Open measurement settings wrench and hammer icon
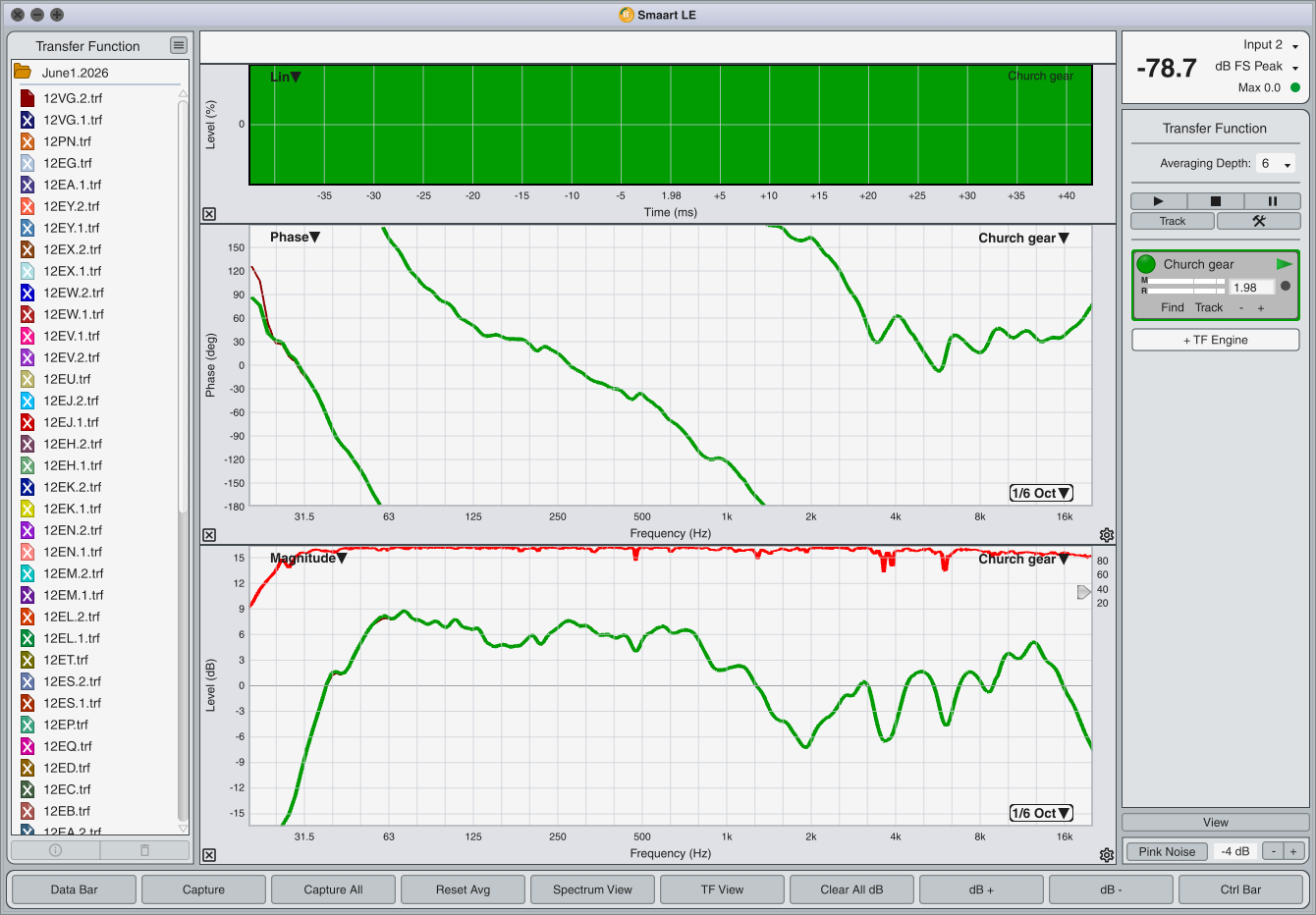 click(1259, 221)
